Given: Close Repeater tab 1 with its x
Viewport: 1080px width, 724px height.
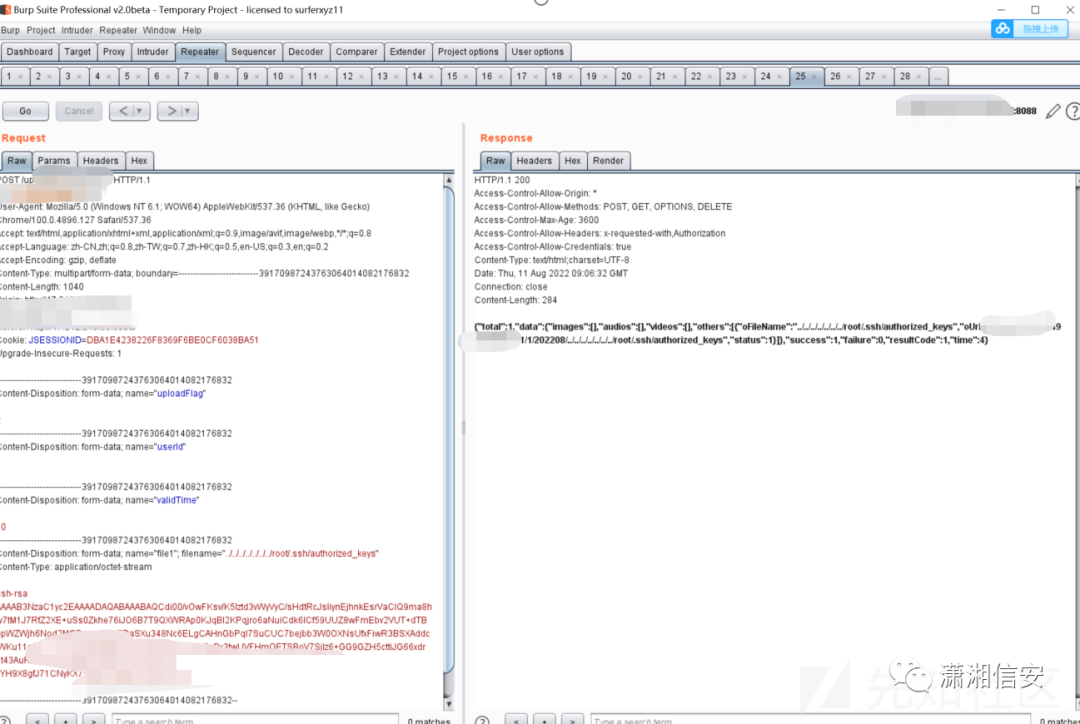Looking at the screenshot, I should (21, 76).
